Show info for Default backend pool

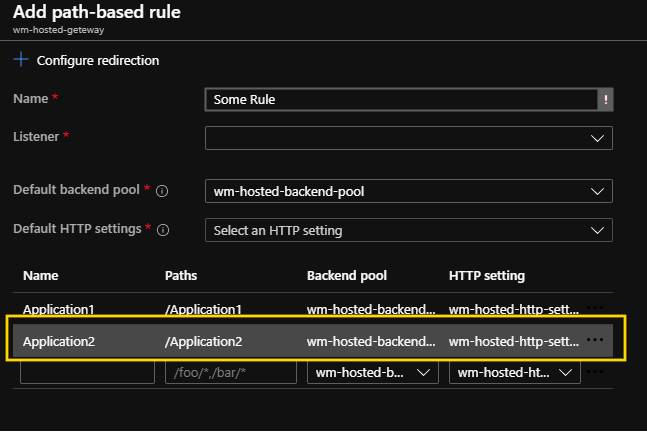click(x=162, y=191)
